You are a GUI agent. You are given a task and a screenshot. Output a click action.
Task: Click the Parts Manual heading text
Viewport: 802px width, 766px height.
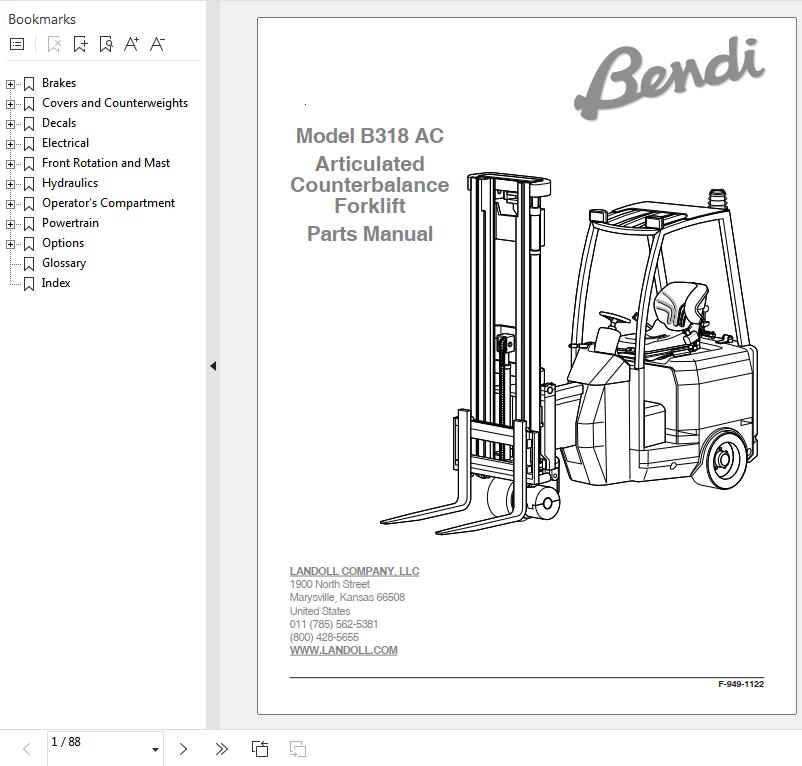click(370, 234)
